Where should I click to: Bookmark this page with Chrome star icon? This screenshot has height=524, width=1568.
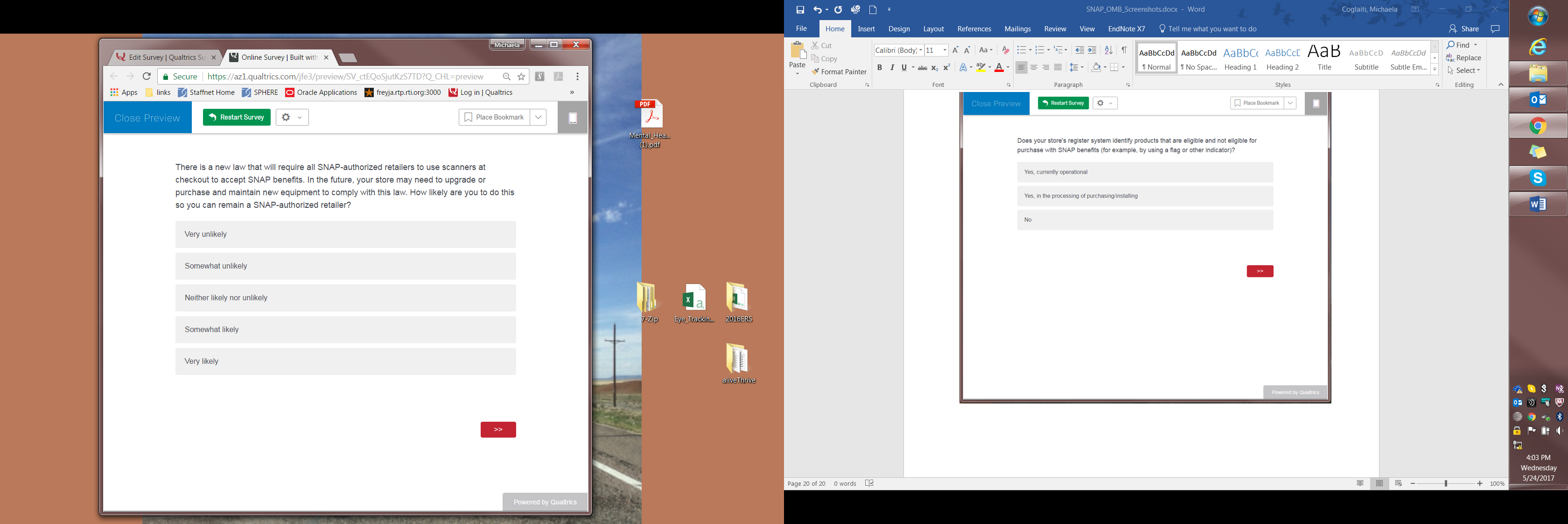click(522, 77)
